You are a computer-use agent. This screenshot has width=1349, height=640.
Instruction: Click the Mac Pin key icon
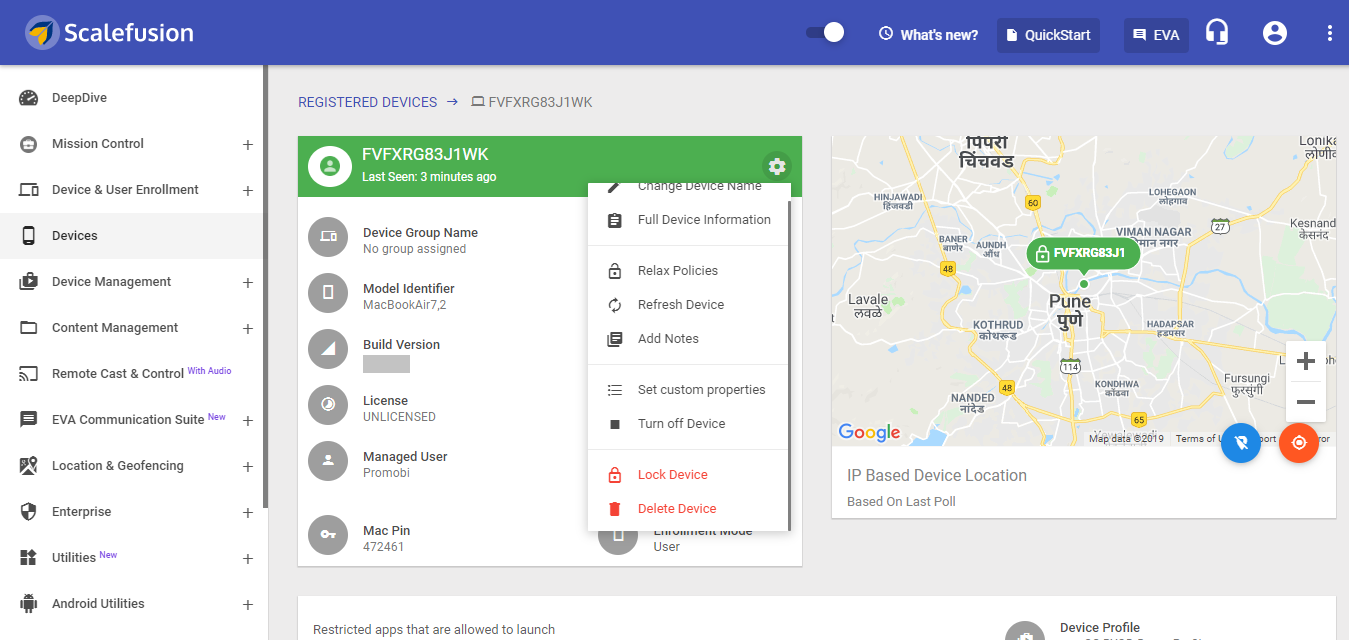(x=328, y=535)
